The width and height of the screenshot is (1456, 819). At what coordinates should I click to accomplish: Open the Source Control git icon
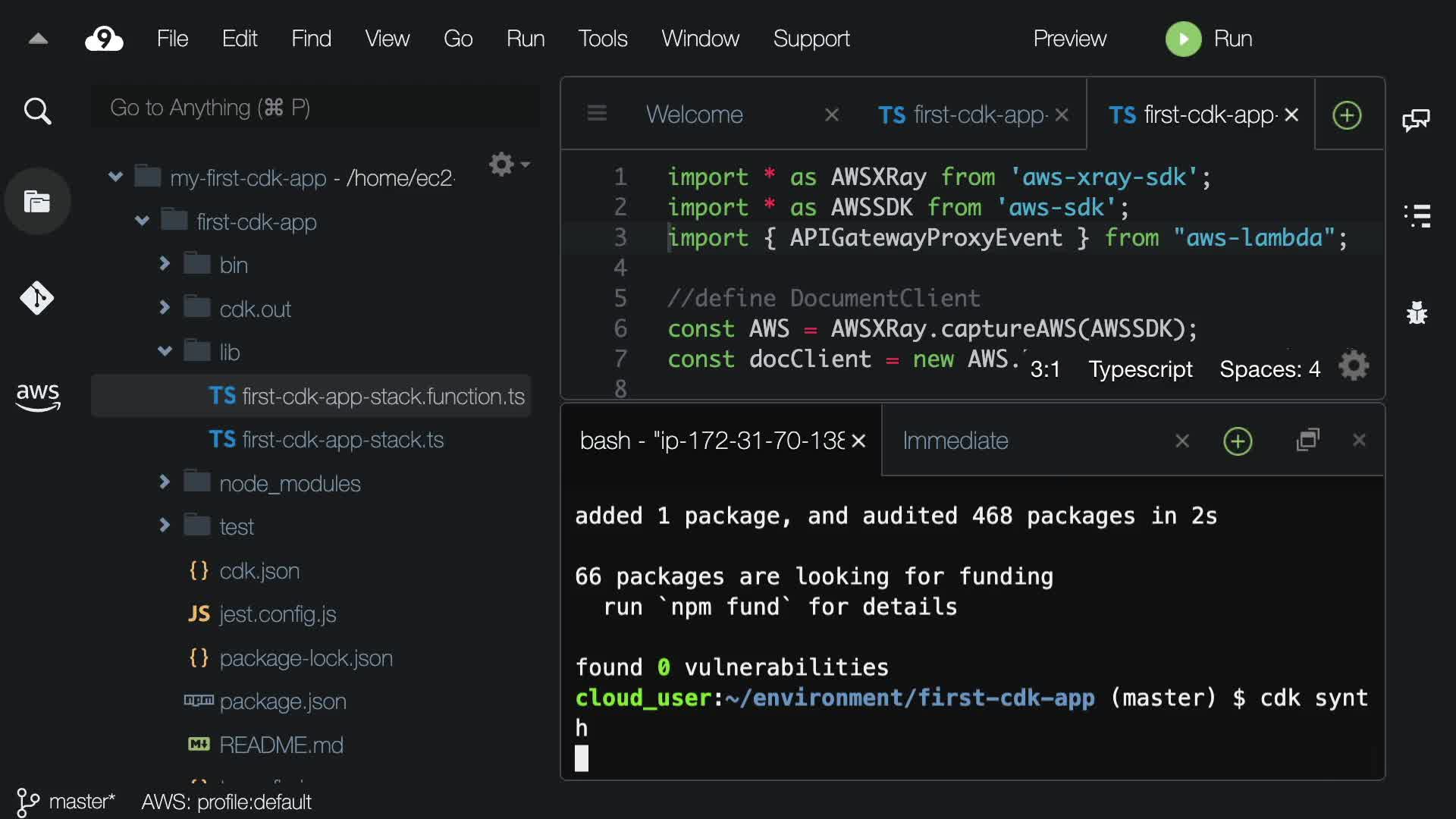37,298
